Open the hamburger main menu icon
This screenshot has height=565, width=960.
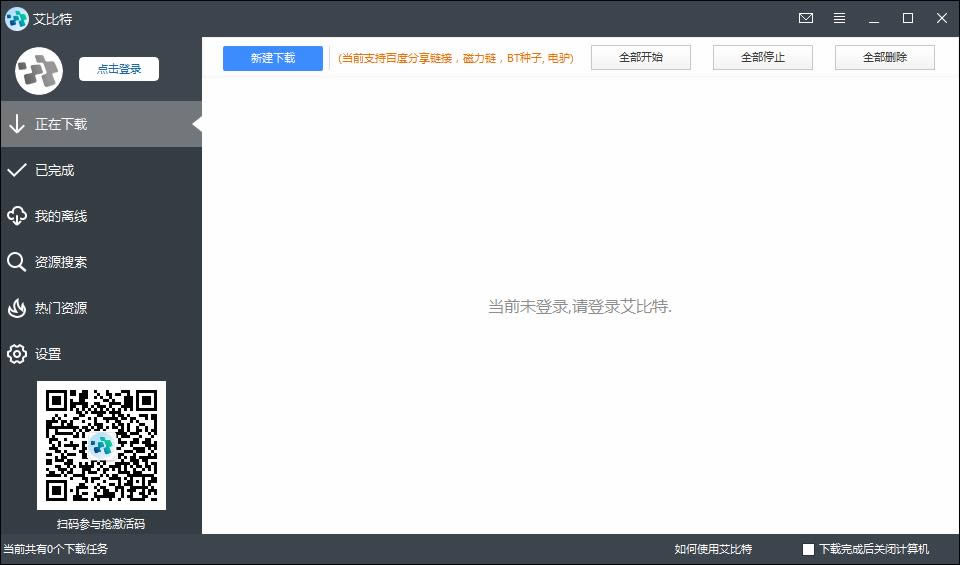tap(839, 18)
